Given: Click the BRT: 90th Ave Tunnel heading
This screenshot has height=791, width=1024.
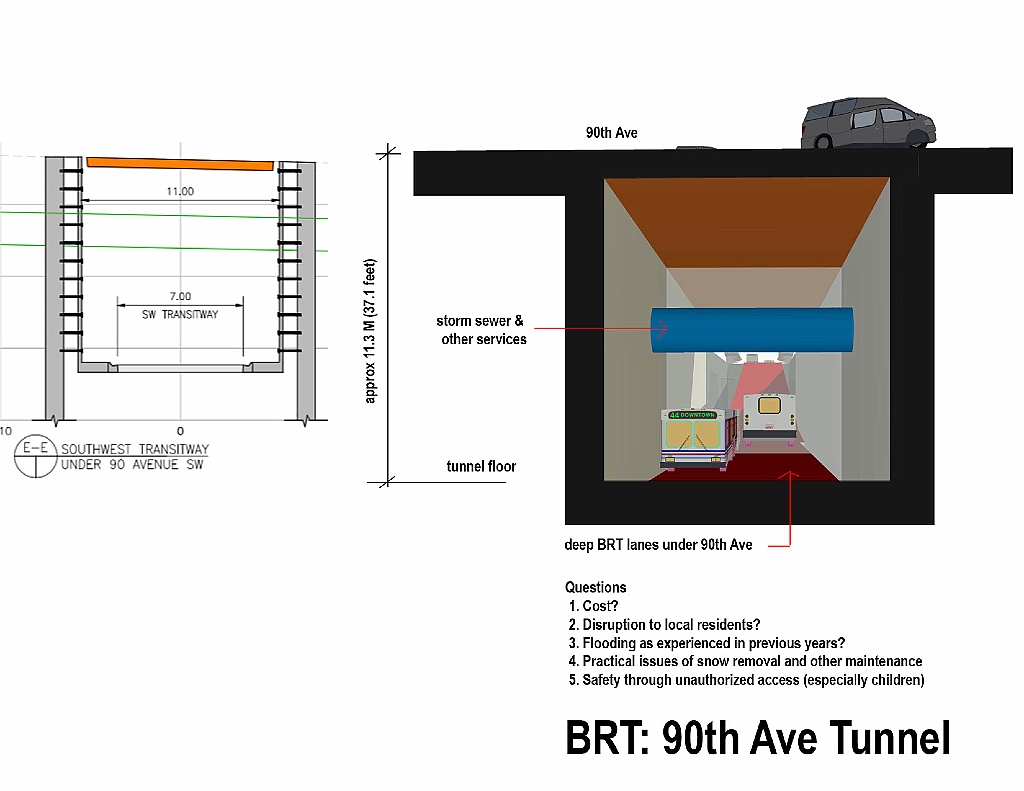Looking at the screenshot, I should pos(758,738).
